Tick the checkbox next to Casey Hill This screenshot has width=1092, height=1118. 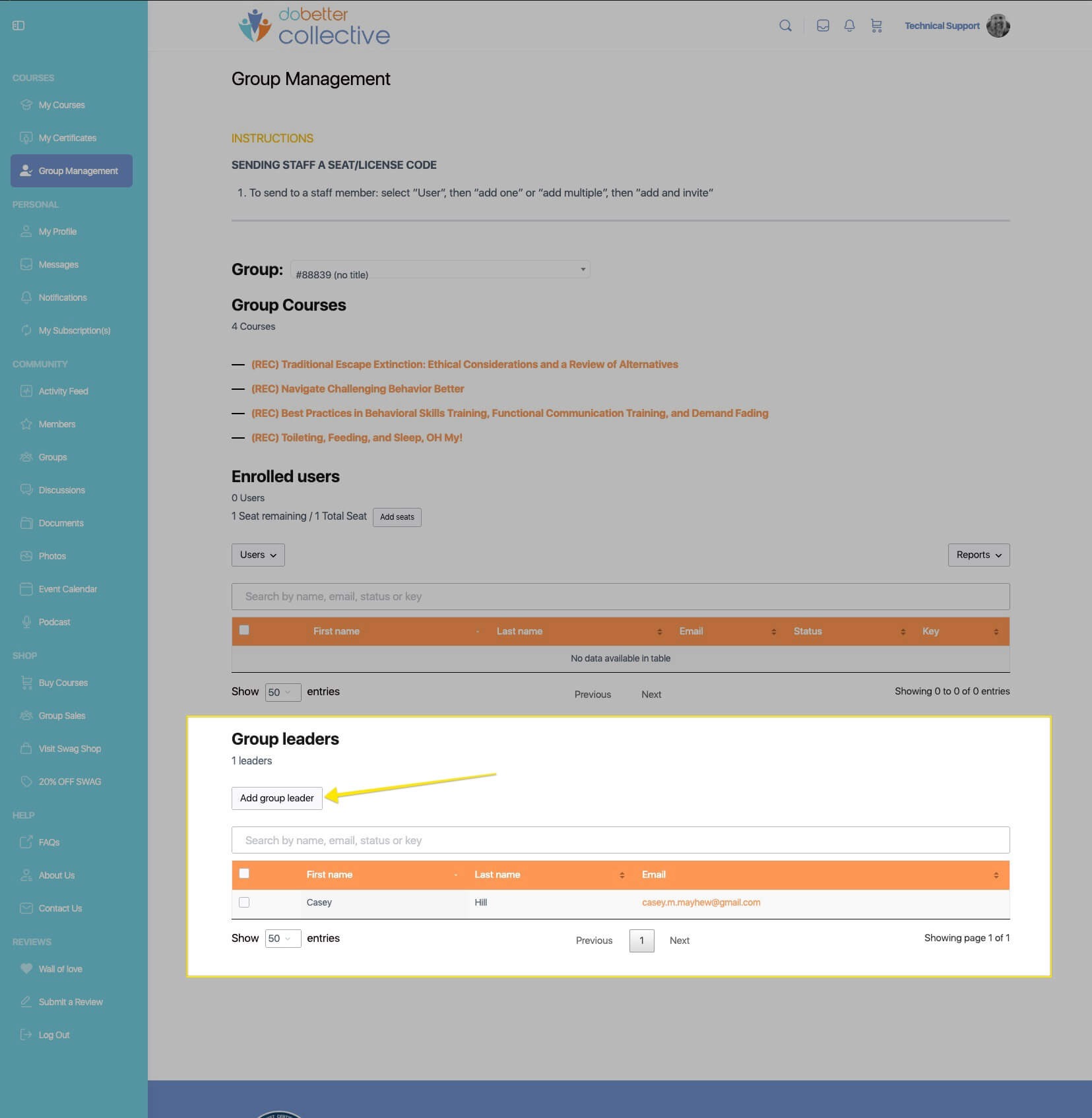[x=244, y=902]
